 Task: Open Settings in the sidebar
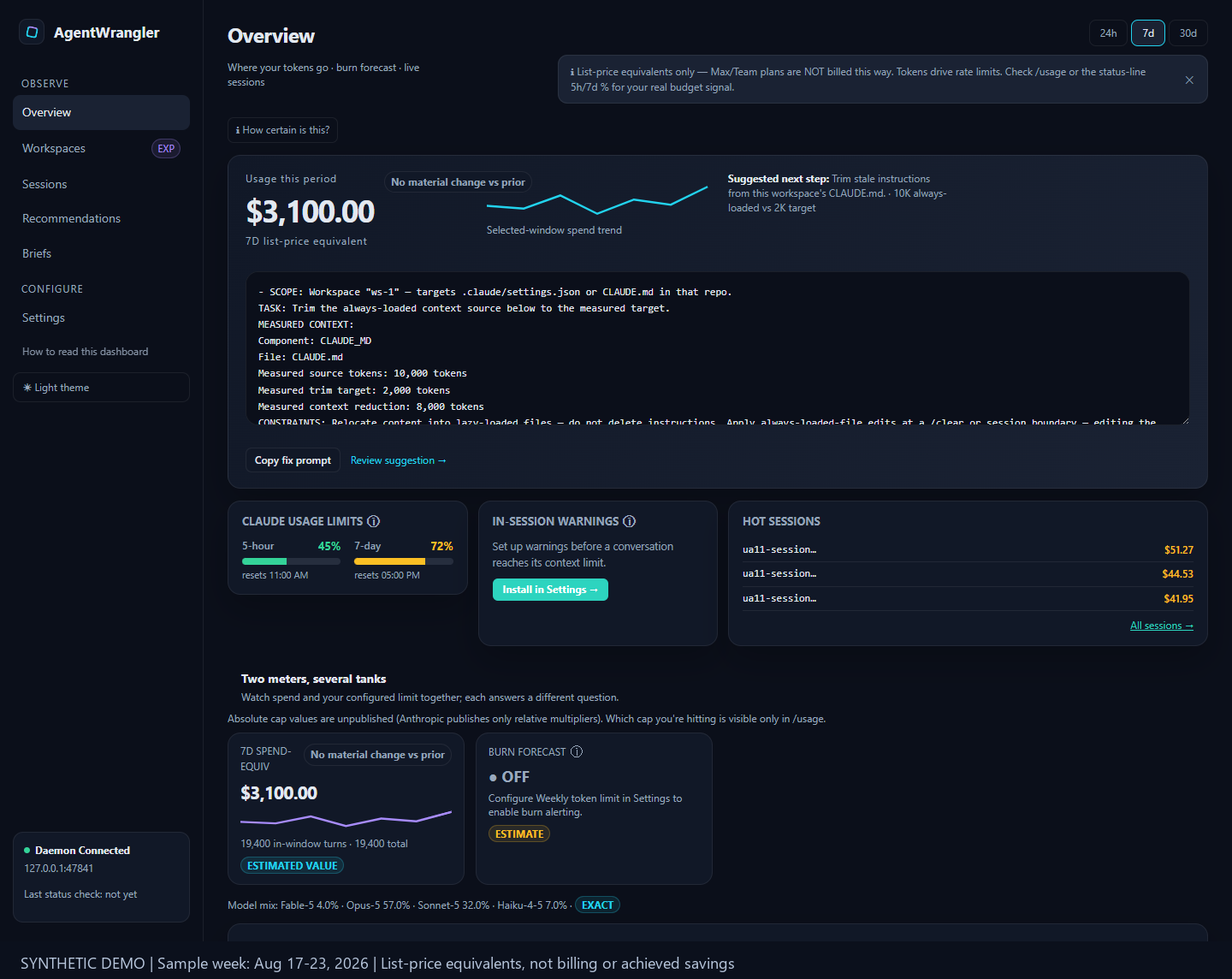tap(101, 317)
